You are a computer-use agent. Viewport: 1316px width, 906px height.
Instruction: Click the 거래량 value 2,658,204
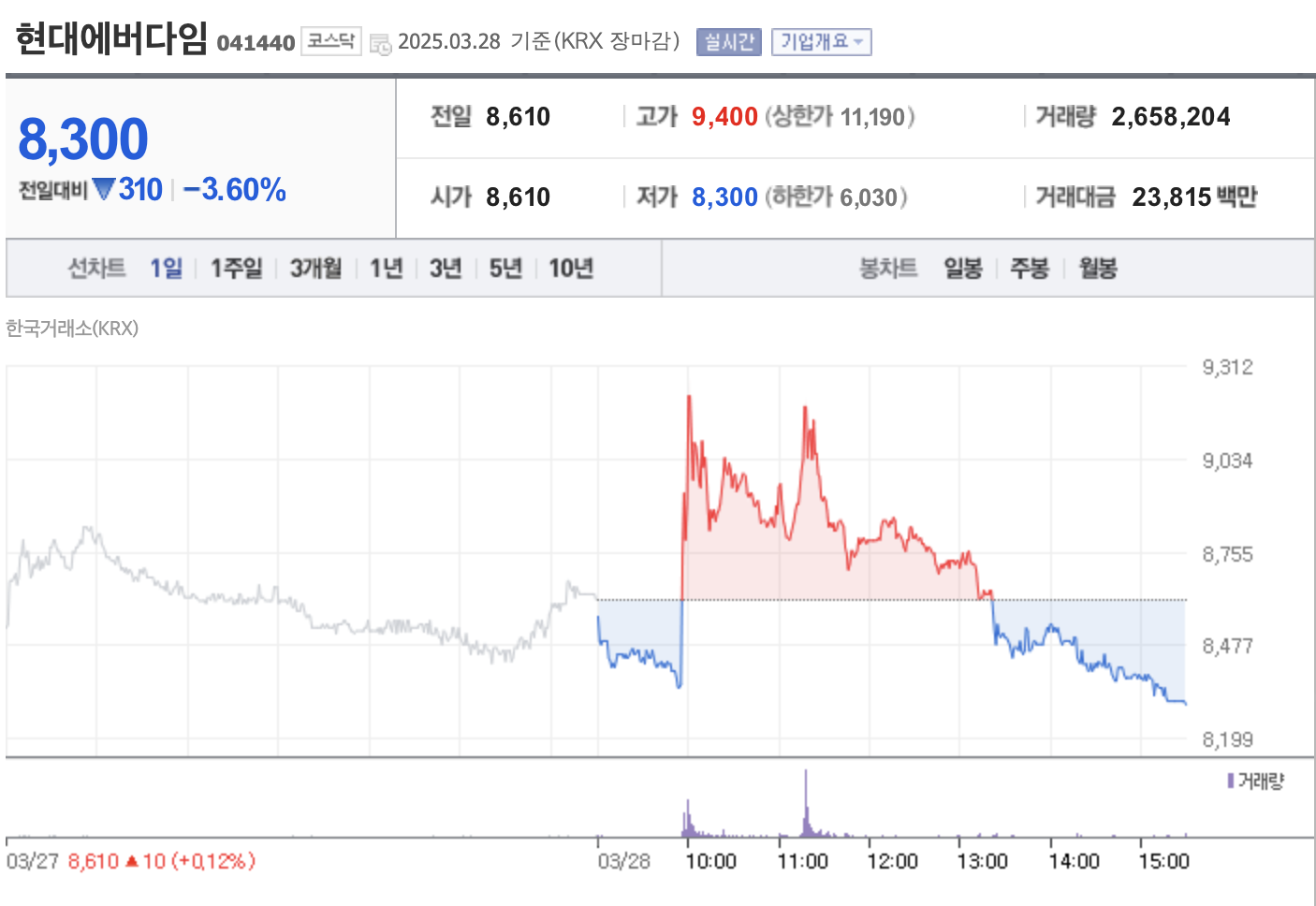click(x=1171, y=117)
